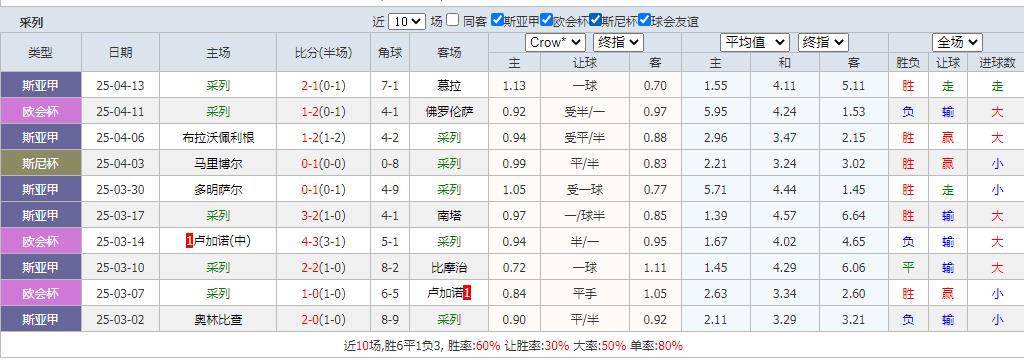Click the 7-1 corner count

click(390, 86)
